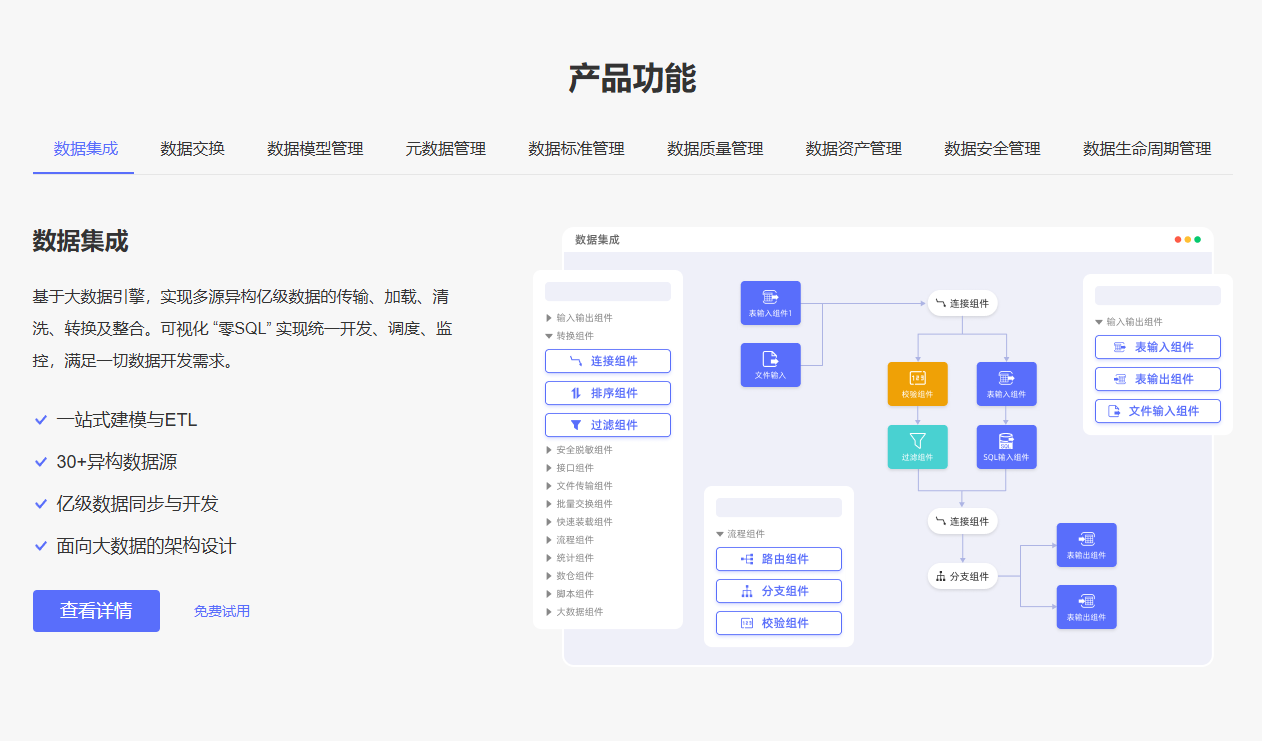Click the SQL输入组件 database node

(1006, 447)
